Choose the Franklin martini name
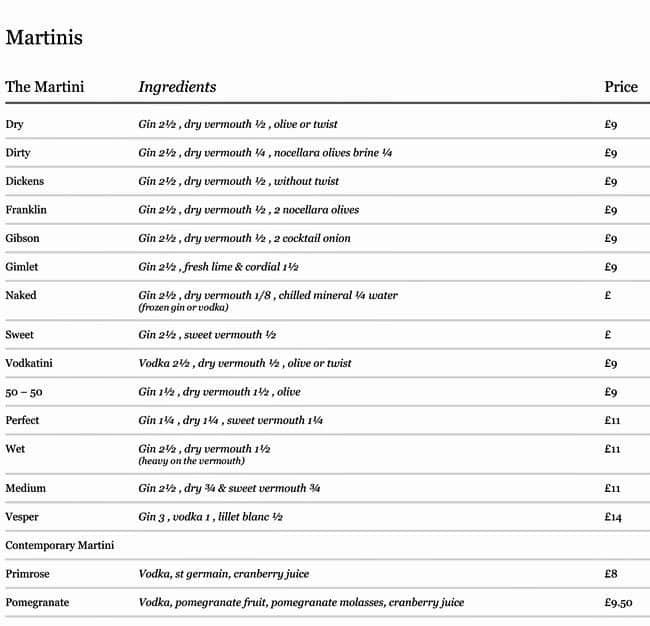The height and width of the screenshot is (626, 650). coord(26,210)
